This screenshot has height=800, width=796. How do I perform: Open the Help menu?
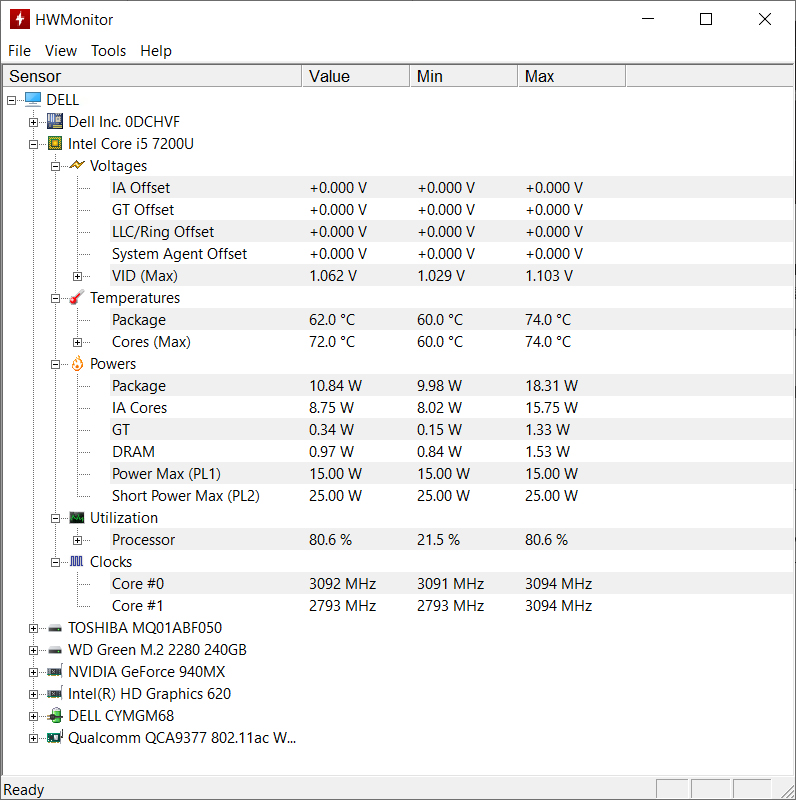(x=156, y=51)
